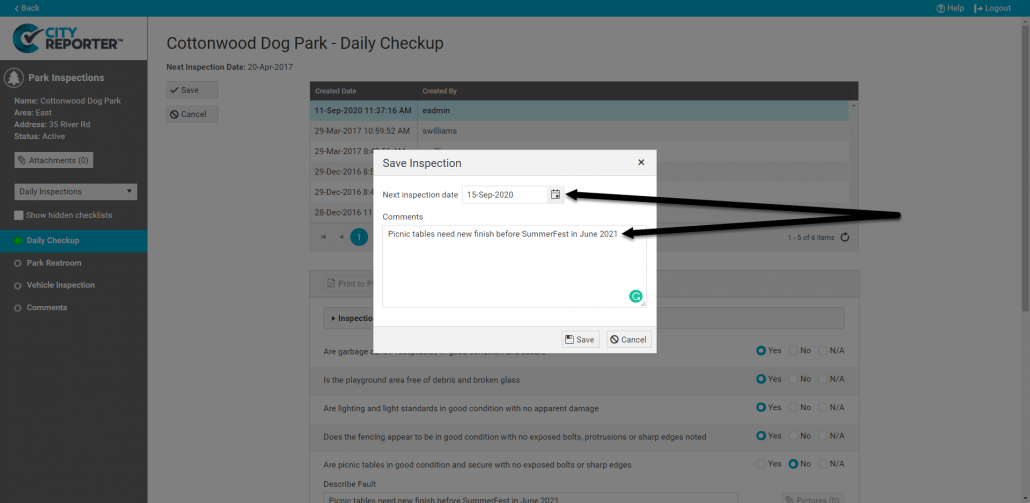
Task: Open Attachments (0) button
Action: pyautogui.click(x=54, y=160)
